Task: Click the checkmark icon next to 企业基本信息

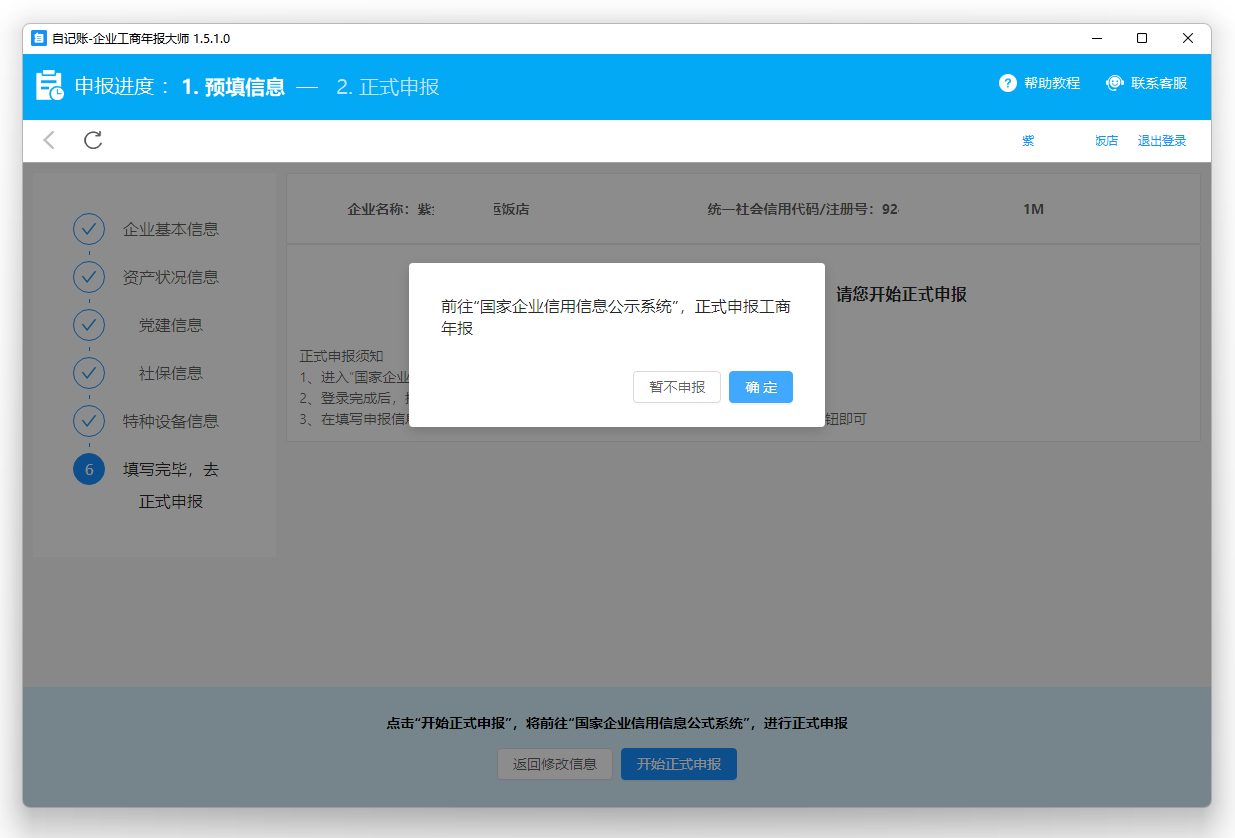Action: [x=89, y=229]
